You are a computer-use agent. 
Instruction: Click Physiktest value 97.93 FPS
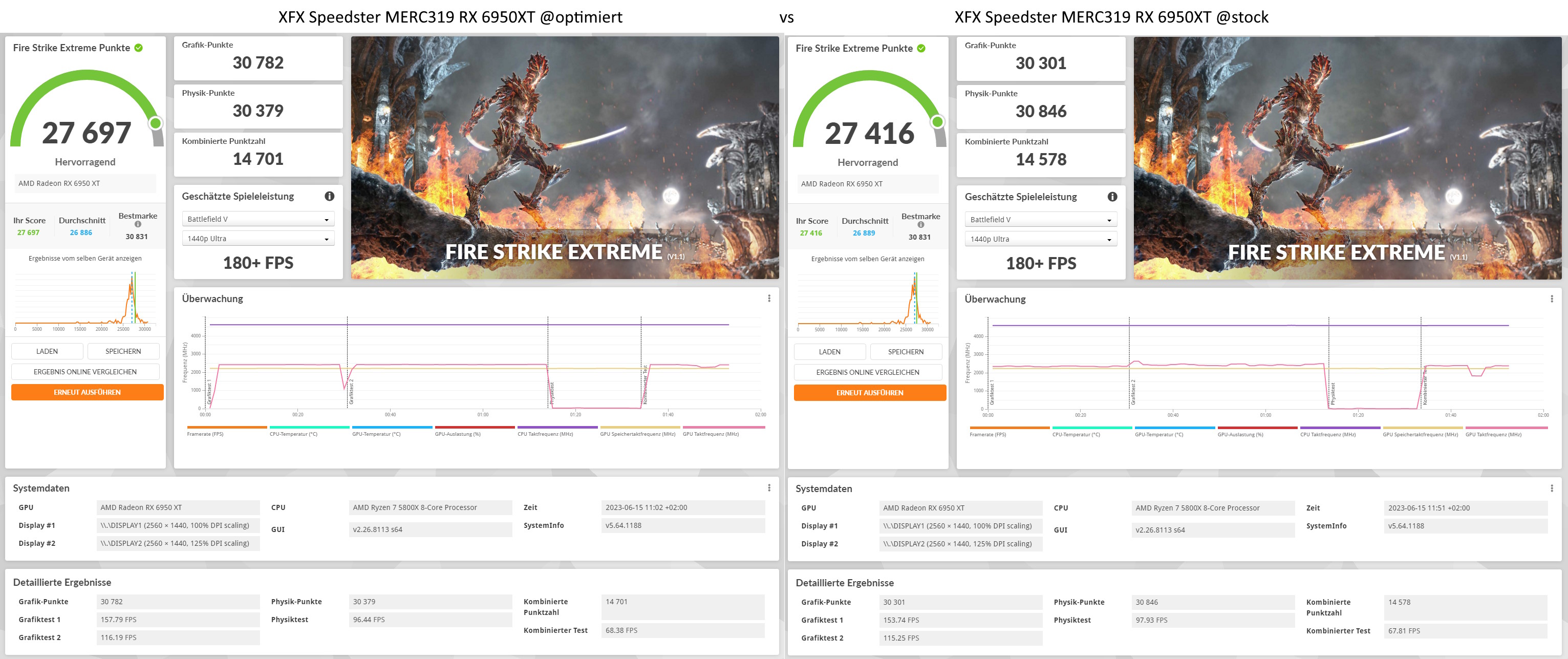1213,620
